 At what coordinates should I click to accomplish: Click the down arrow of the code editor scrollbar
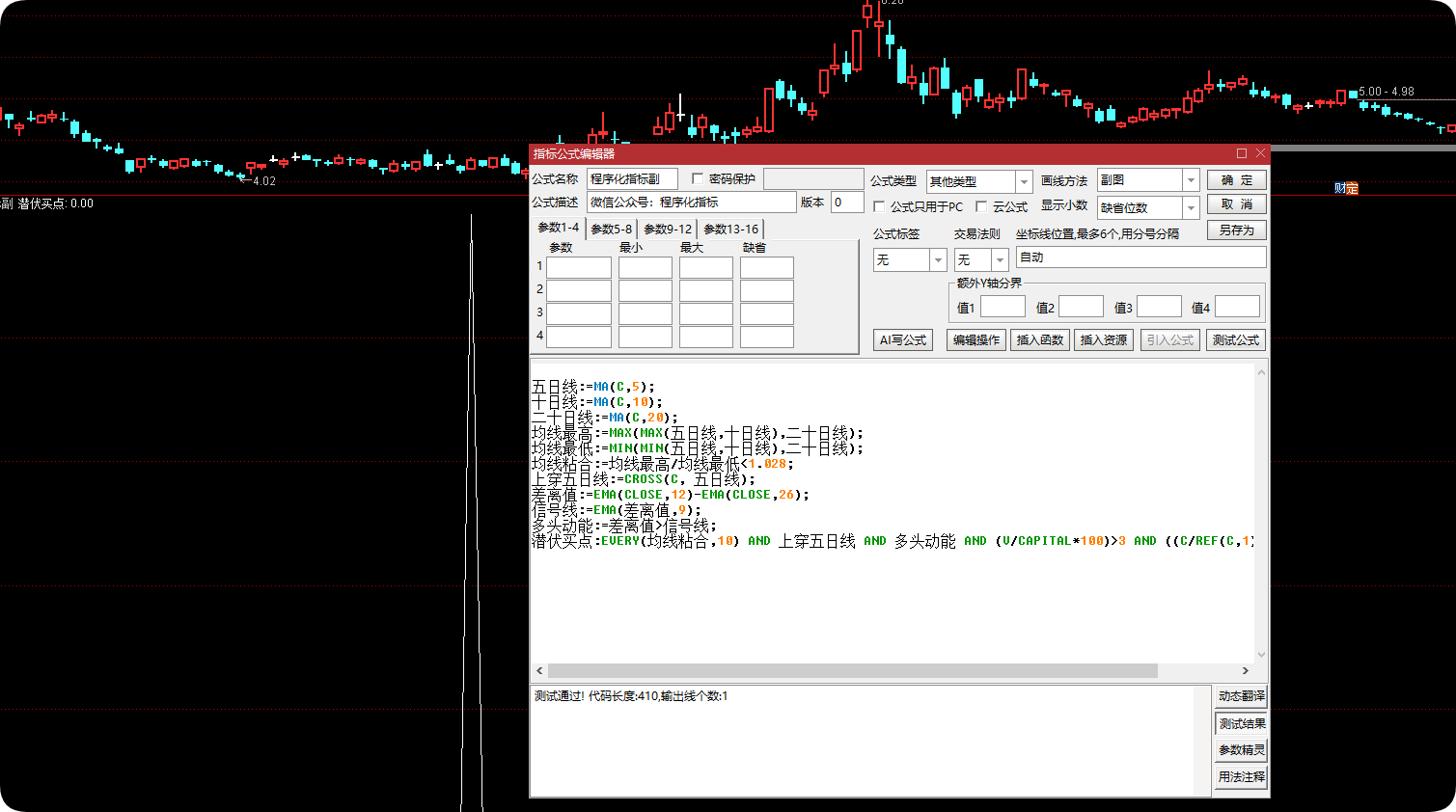click(1261, 655)
